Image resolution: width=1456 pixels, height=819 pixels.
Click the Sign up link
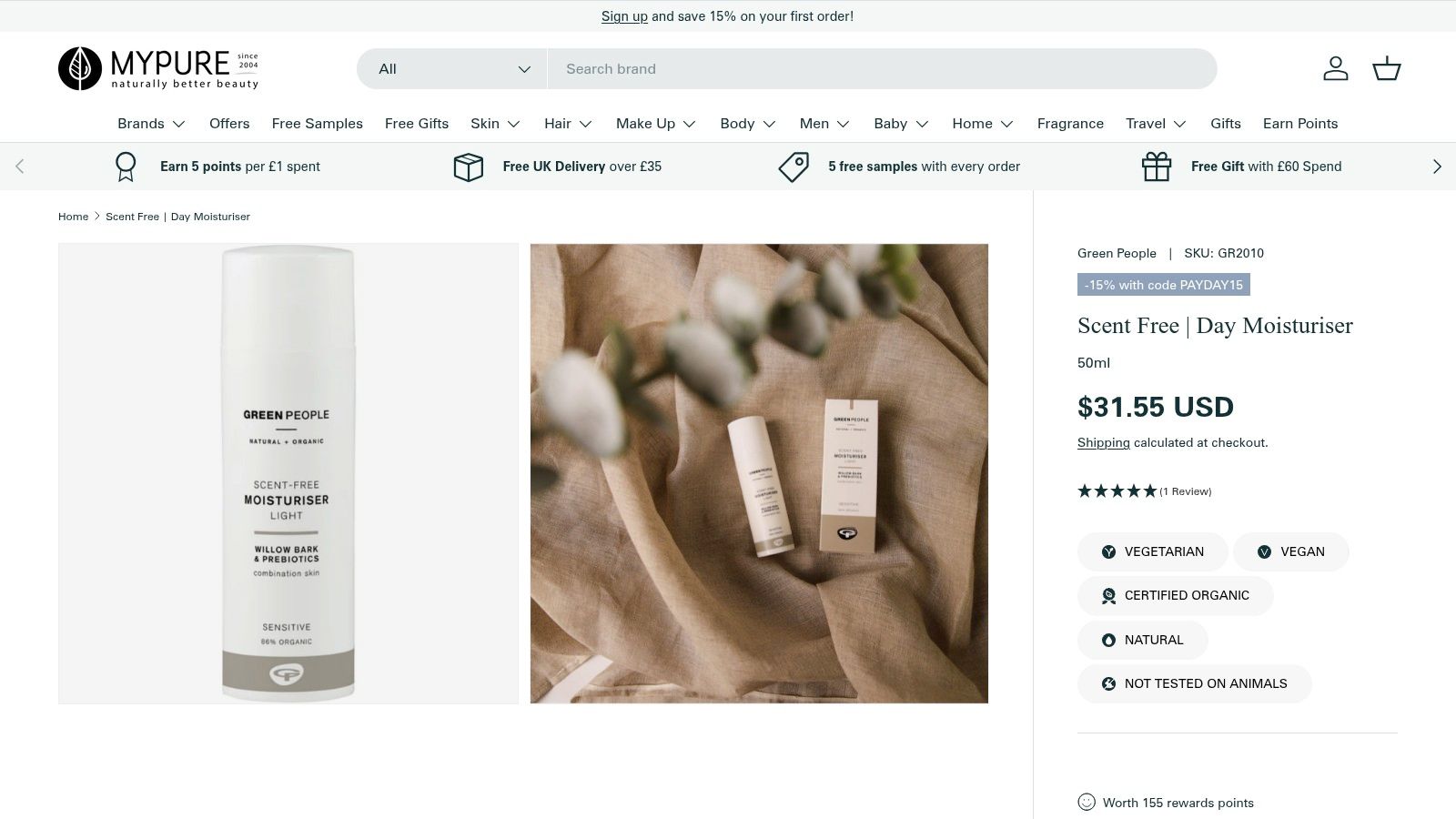coord(624,16)
